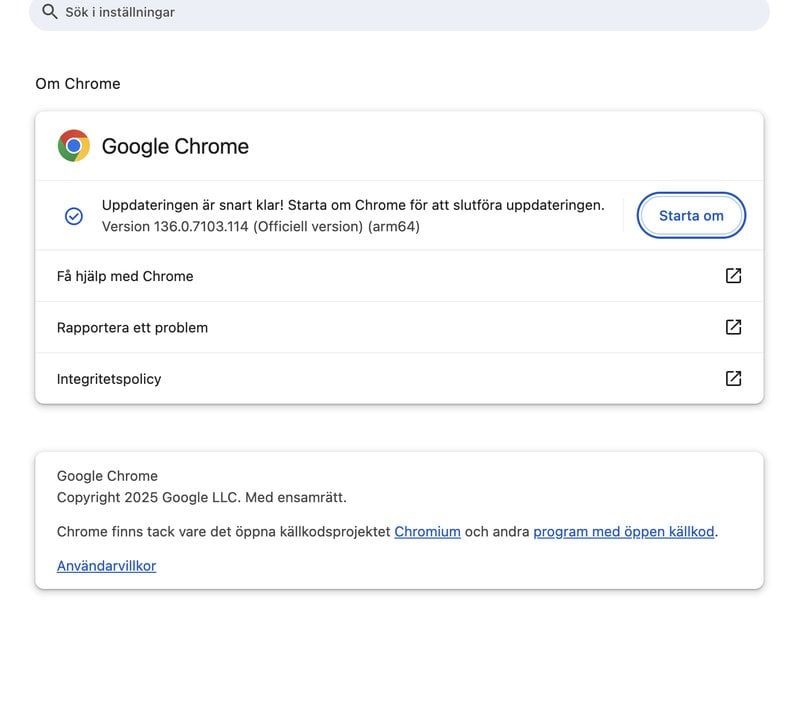800x719 pixels.
Task: Open the 'Integritetspolicy' row
Action: pyautogui.click(x=399, y=379)
